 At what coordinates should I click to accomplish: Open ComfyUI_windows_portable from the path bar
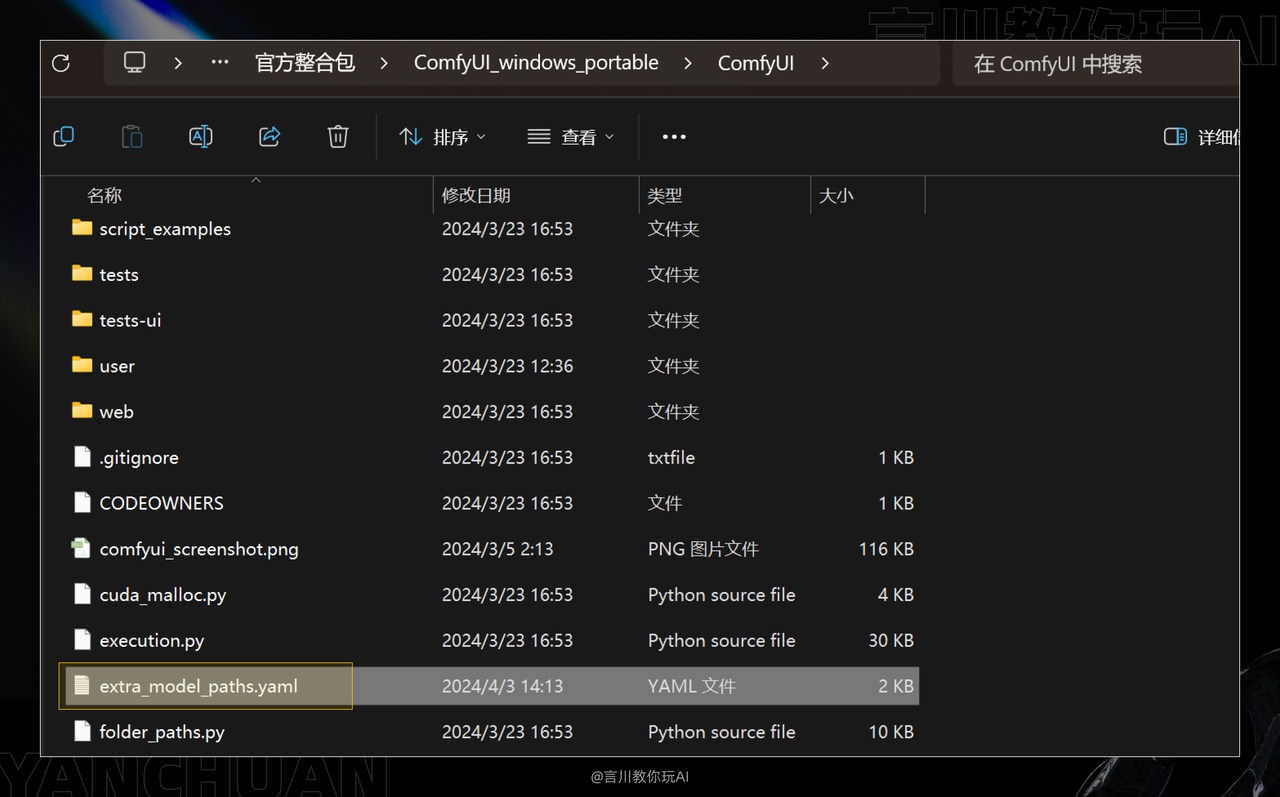536,62
